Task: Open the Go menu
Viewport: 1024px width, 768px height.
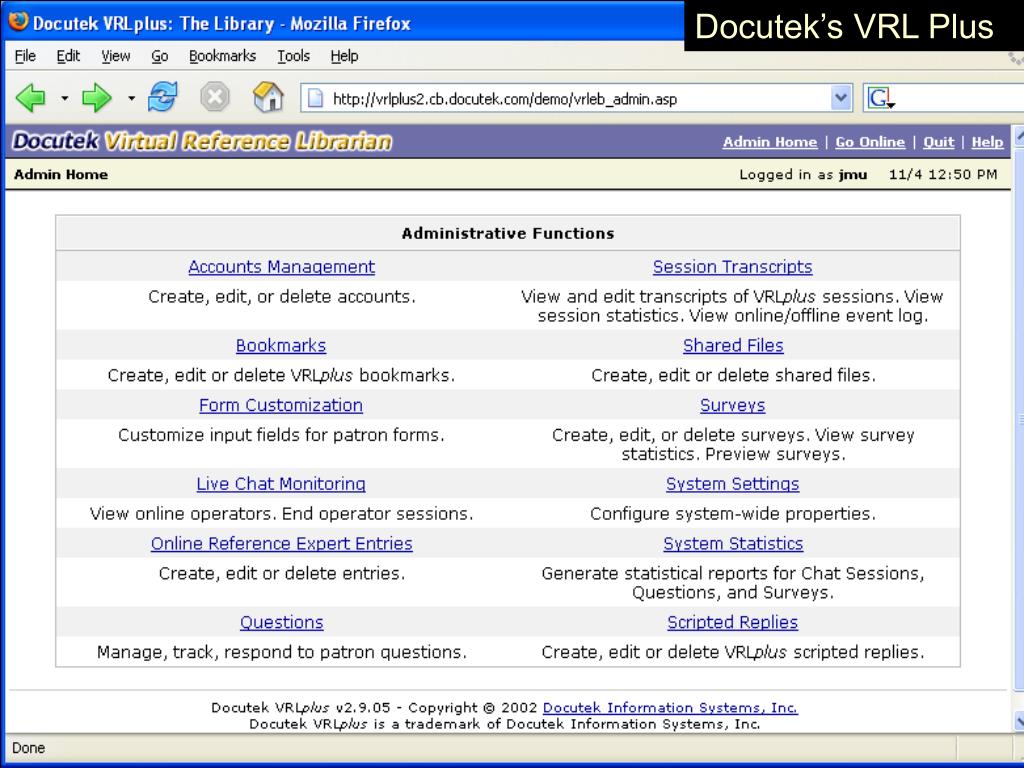Action: pyautogui.click(x=159, y=56)
